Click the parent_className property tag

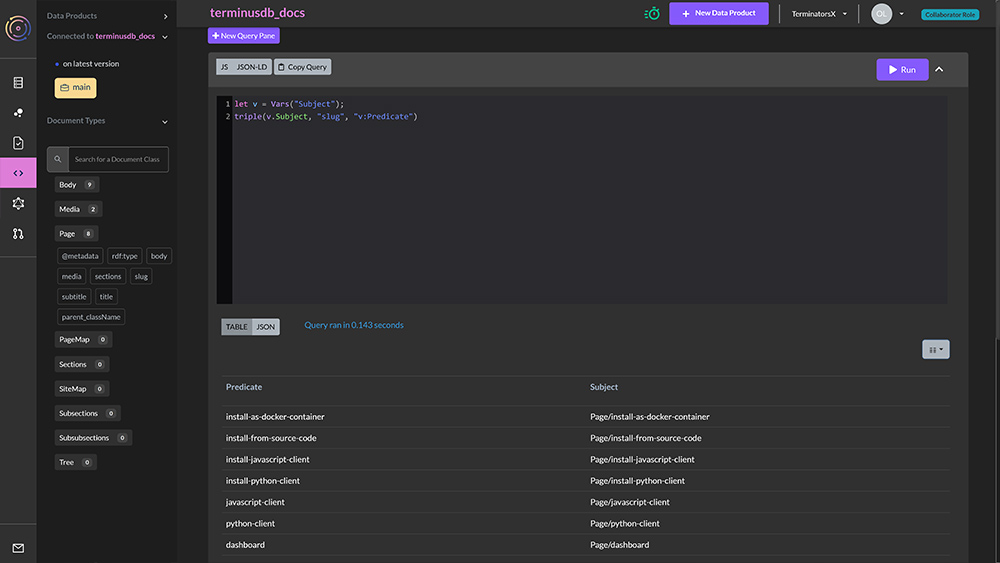(91, 317)
